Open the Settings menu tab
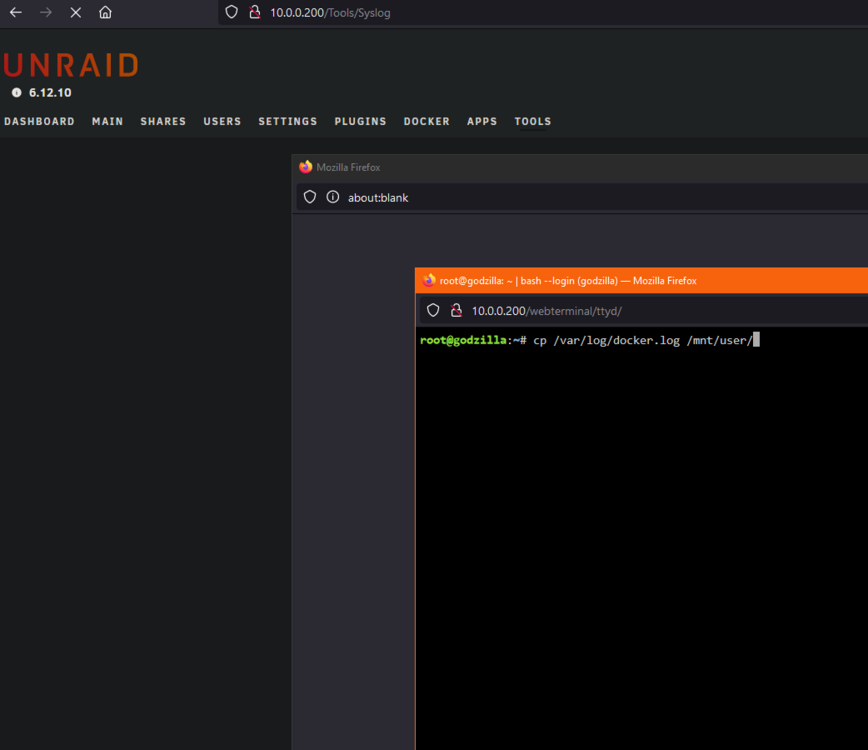The image size is (868, 750). (x=288, y=121)
